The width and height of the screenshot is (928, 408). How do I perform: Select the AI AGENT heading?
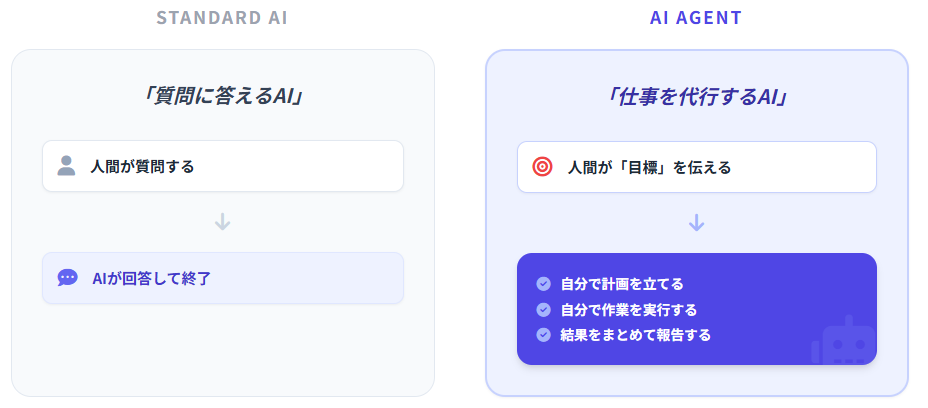pyautogui.click(x=696, y=18)
